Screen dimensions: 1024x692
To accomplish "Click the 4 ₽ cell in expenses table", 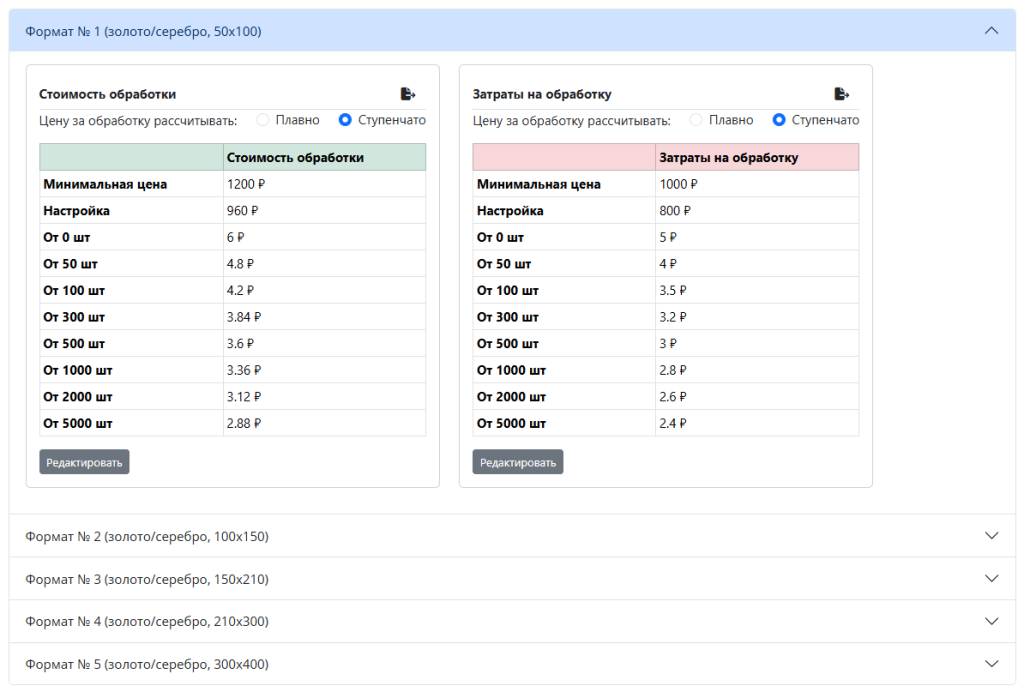I will click(x=757, y=264).
